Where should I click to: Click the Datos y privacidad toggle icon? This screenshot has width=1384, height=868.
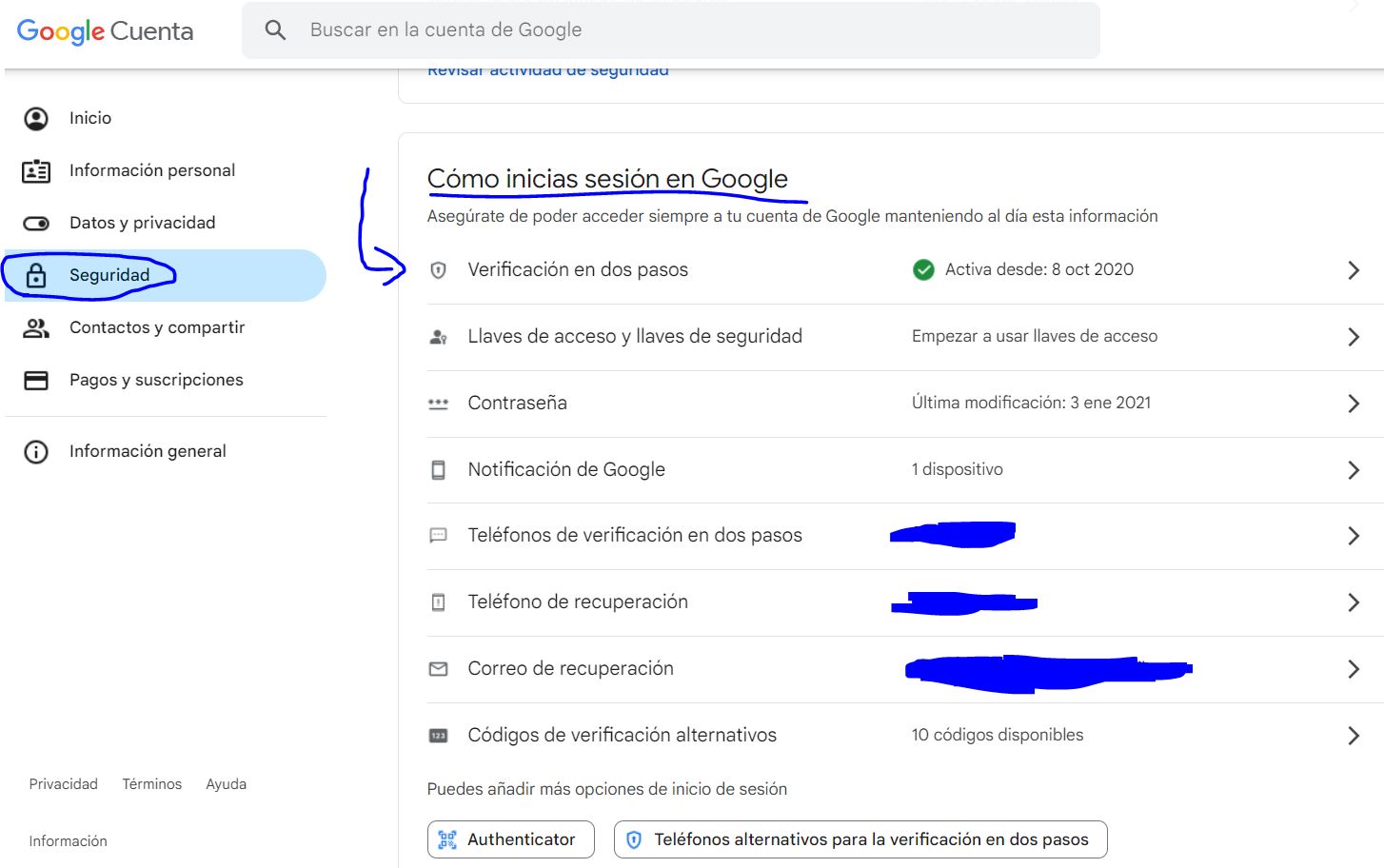pos(36,224)
